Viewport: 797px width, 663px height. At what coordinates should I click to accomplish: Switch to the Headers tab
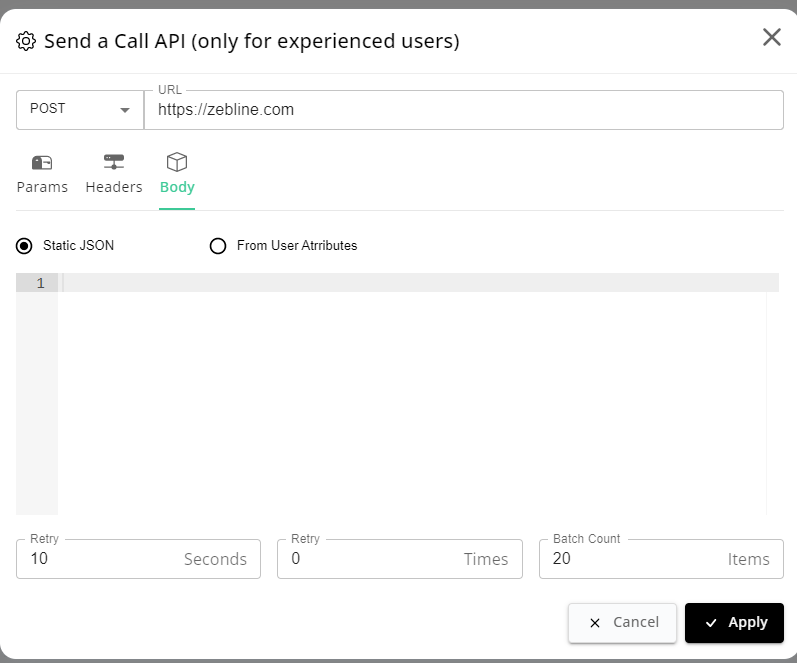click(x=114, y=174)
